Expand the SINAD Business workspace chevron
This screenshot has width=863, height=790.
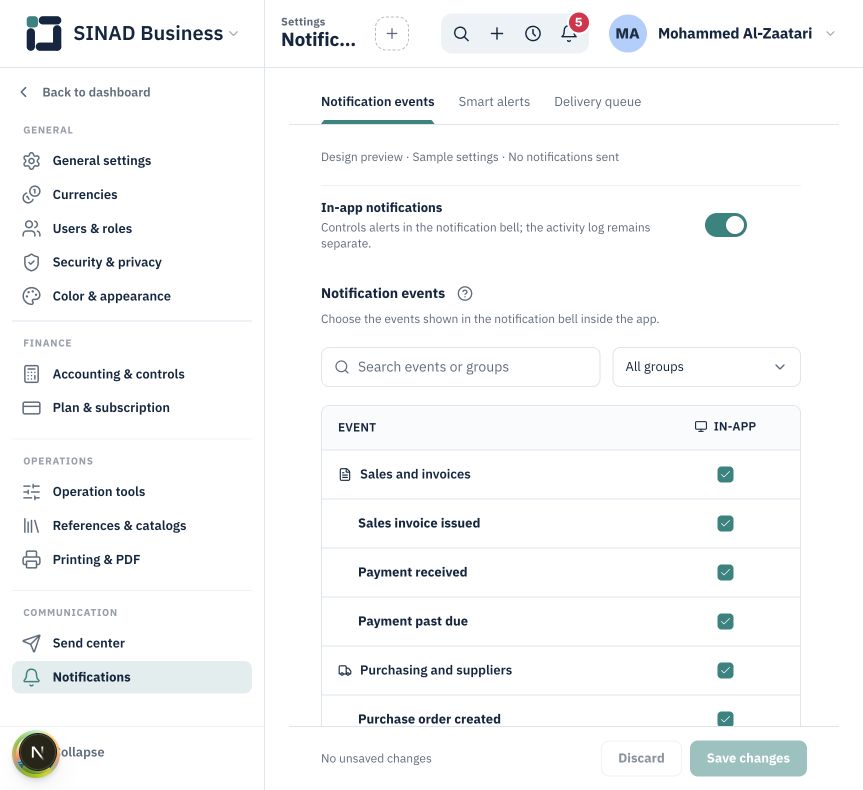pos(233,34)
